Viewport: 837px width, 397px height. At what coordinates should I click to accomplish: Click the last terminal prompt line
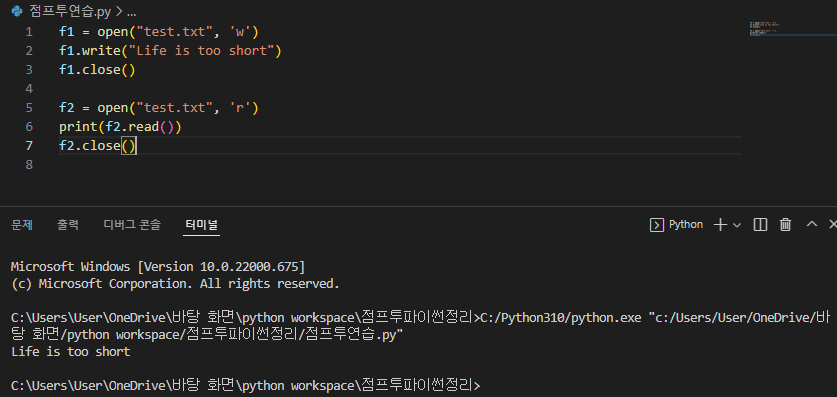(x=246, y=385)
